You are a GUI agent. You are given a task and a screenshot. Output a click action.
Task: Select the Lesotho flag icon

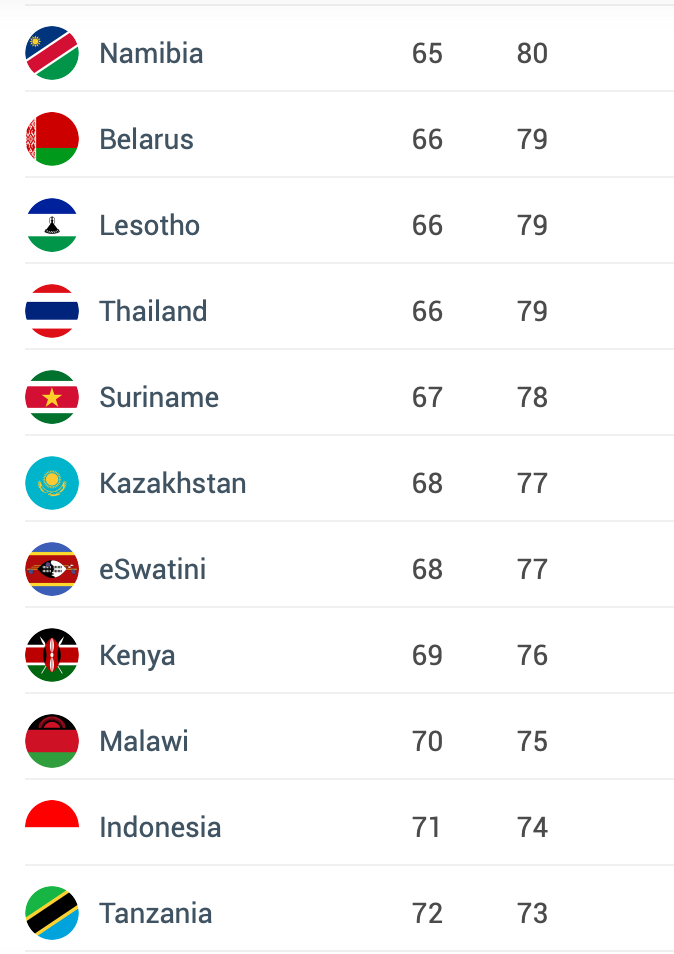click(x=52, y=225)
